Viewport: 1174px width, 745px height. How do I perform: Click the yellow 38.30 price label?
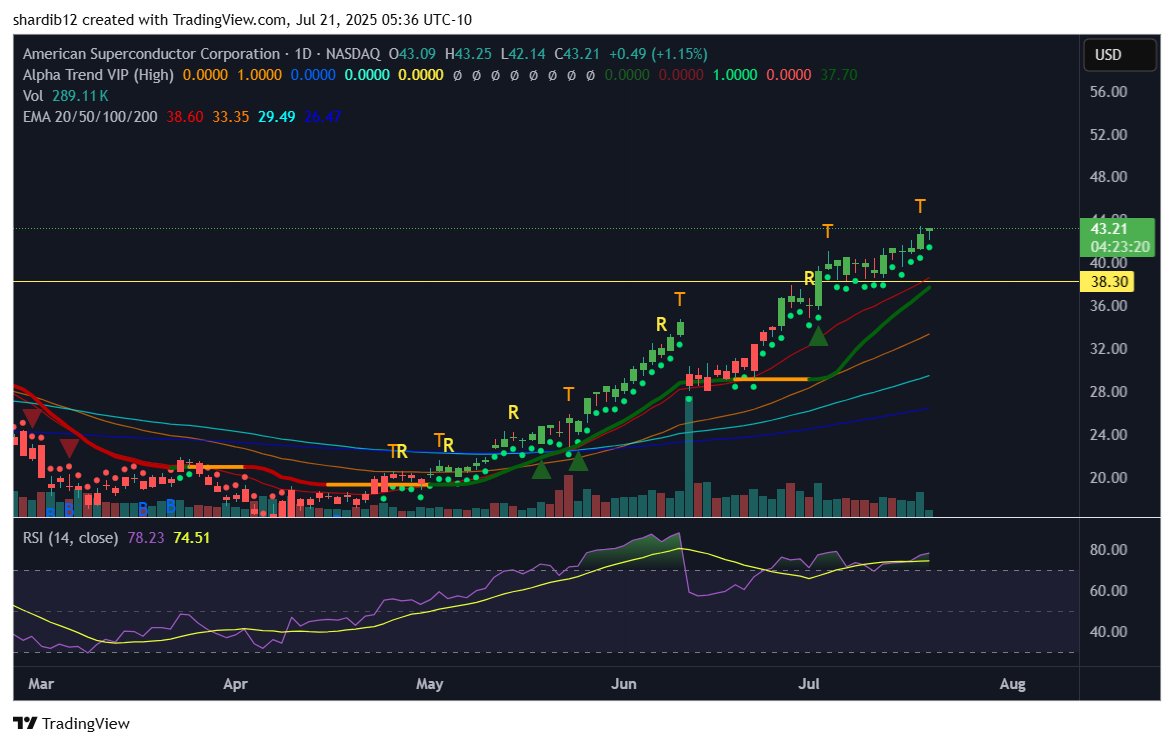pos(1108,282)
